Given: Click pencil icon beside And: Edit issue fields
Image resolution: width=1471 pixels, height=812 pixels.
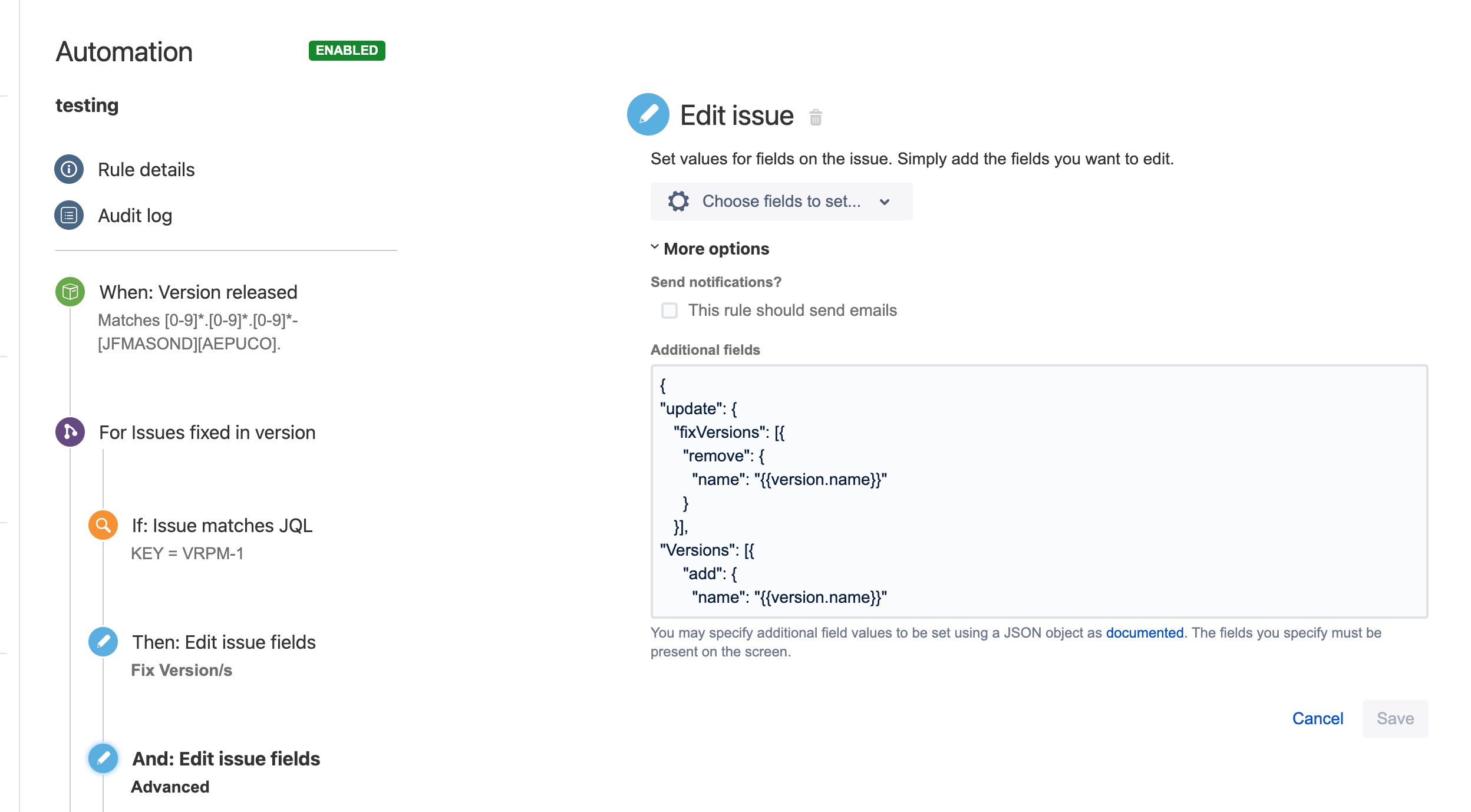Looking at the screenshot, I should tap(103, 758).
